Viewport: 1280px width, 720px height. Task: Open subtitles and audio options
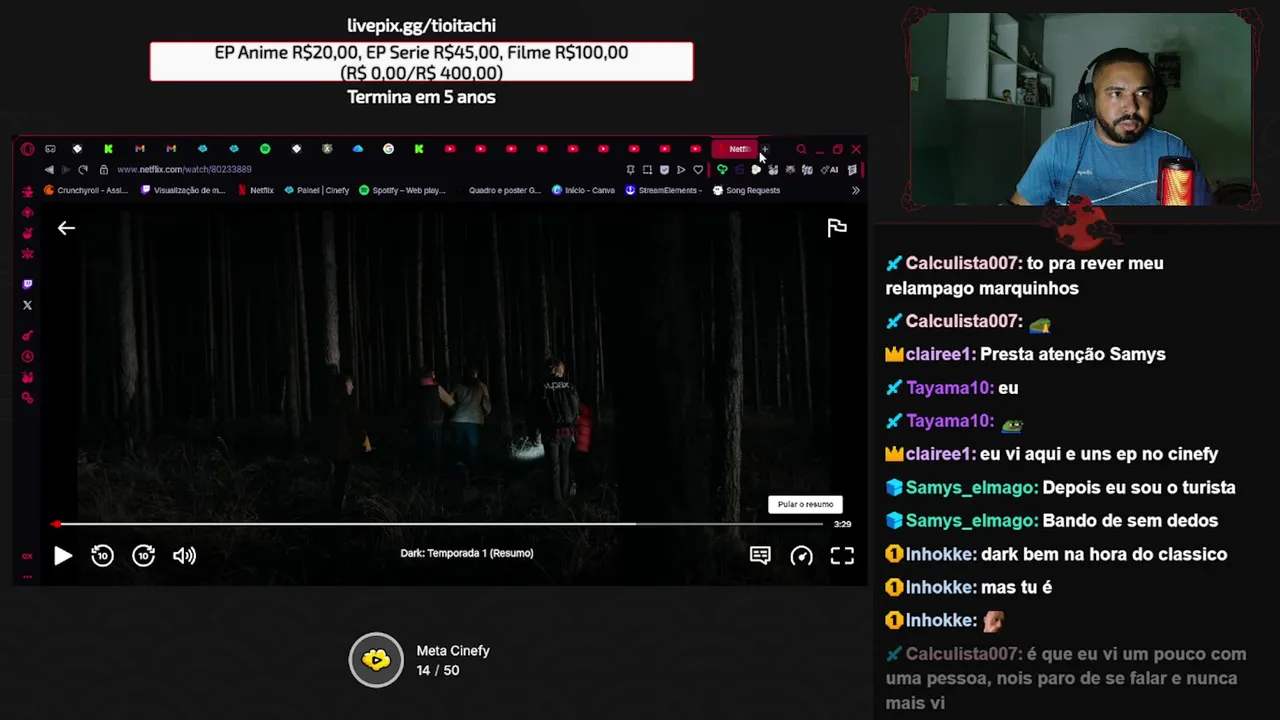pyautogui.click(x=760, y=556)
